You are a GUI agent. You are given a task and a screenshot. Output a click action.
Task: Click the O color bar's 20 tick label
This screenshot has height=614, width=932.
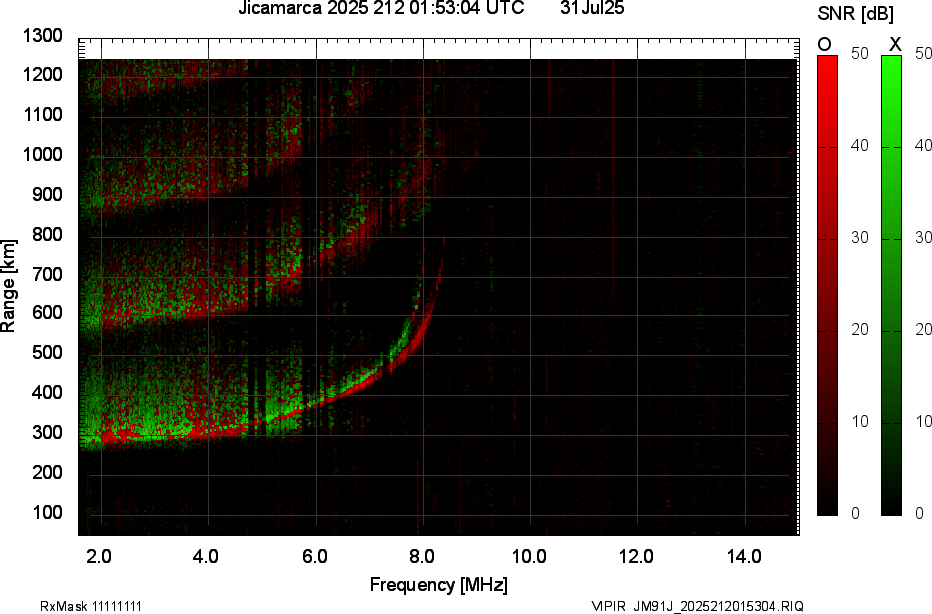(859, 330)
